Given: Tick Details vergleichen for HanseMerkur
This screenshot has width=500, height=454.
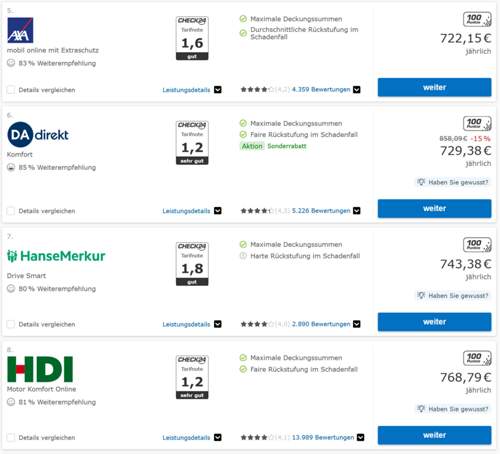Looking at the screenshot, I should pyautogui.click(x=11, y=324).
